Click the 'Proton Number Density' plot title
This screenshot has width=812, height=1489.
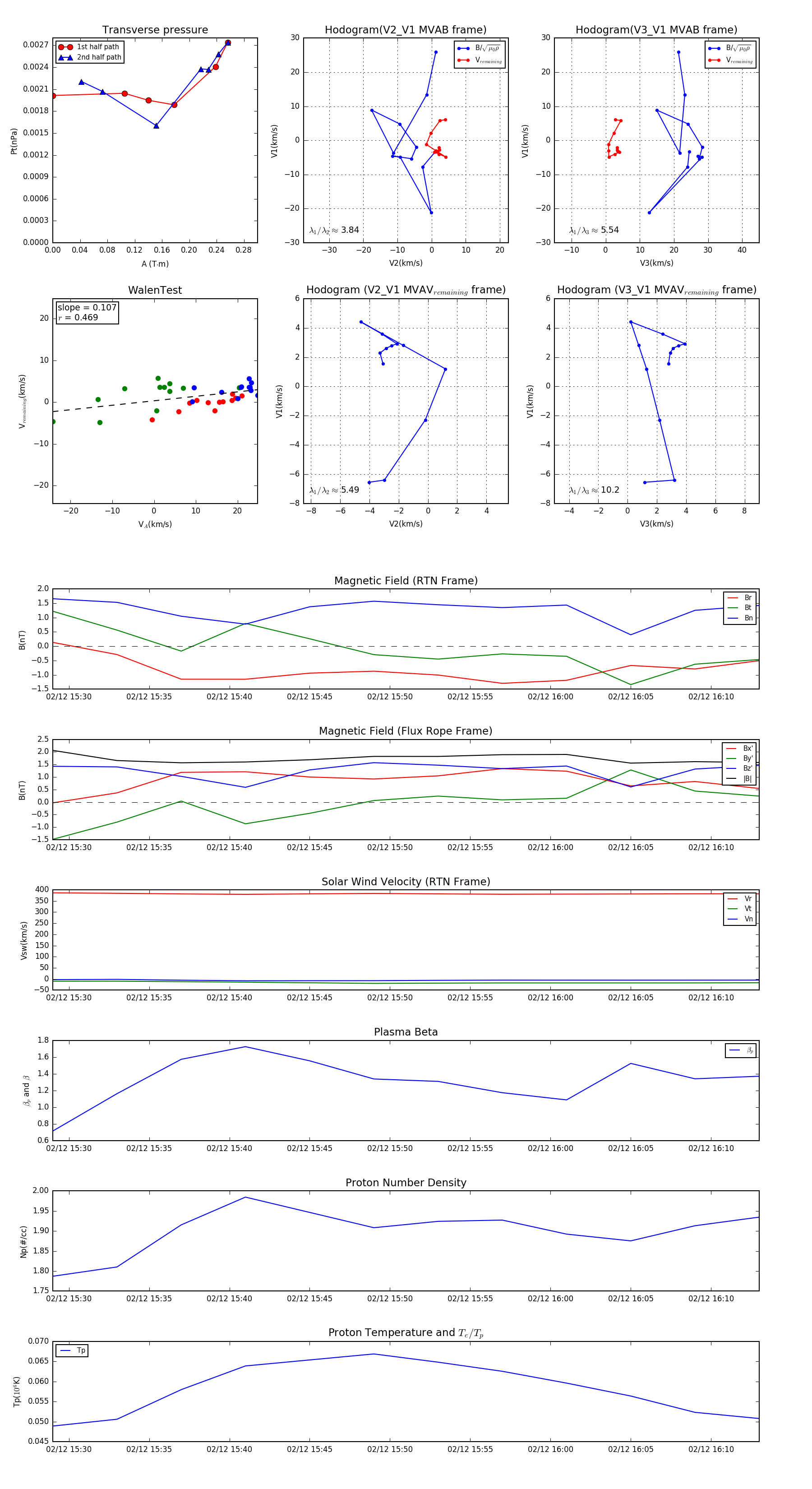406,1183
